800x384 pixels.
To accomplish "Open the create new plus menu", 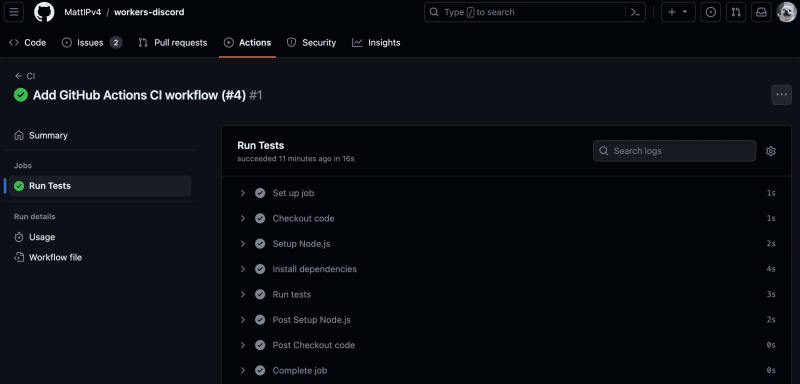I will click(x=678, y=12).
